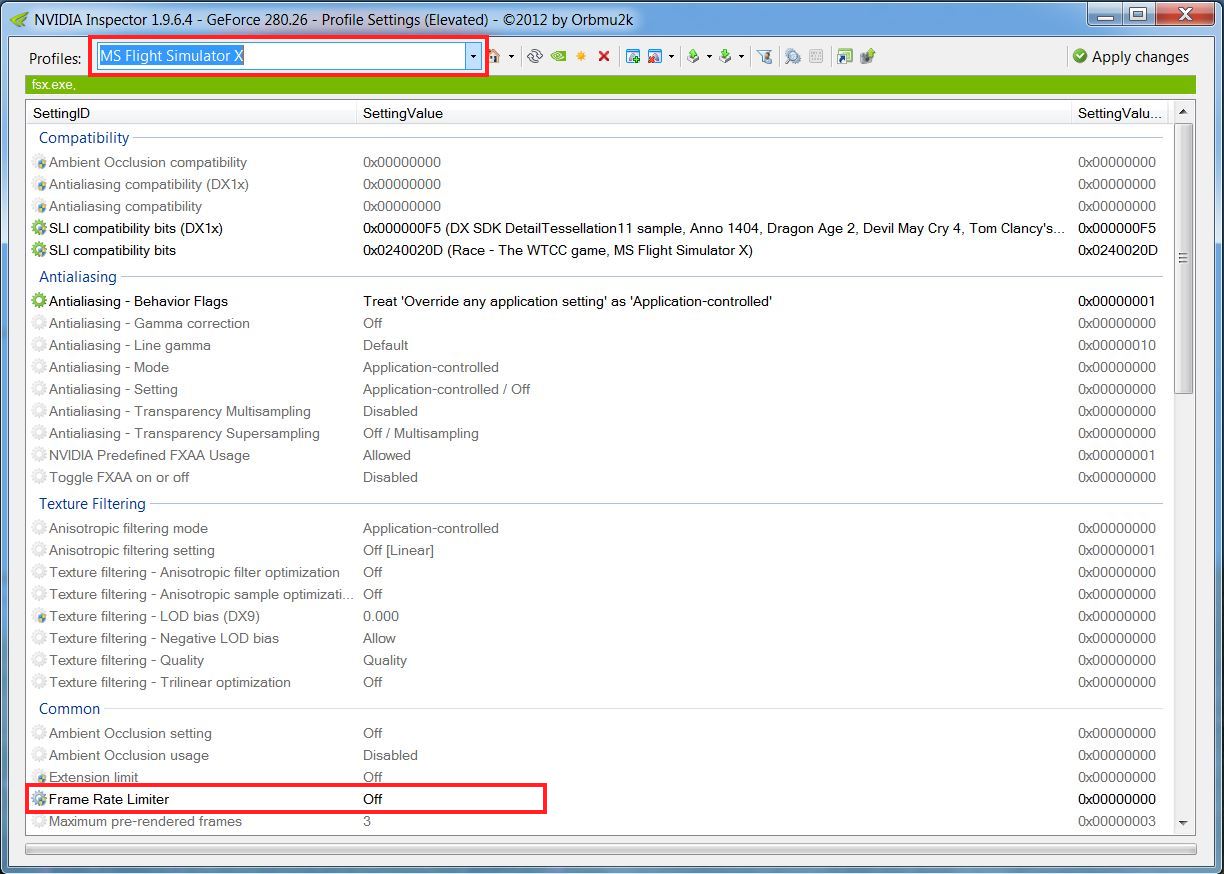The image size is (1224, 874).
Task: Select Ambient Occlusion usage row
Action: click(596, 755)
